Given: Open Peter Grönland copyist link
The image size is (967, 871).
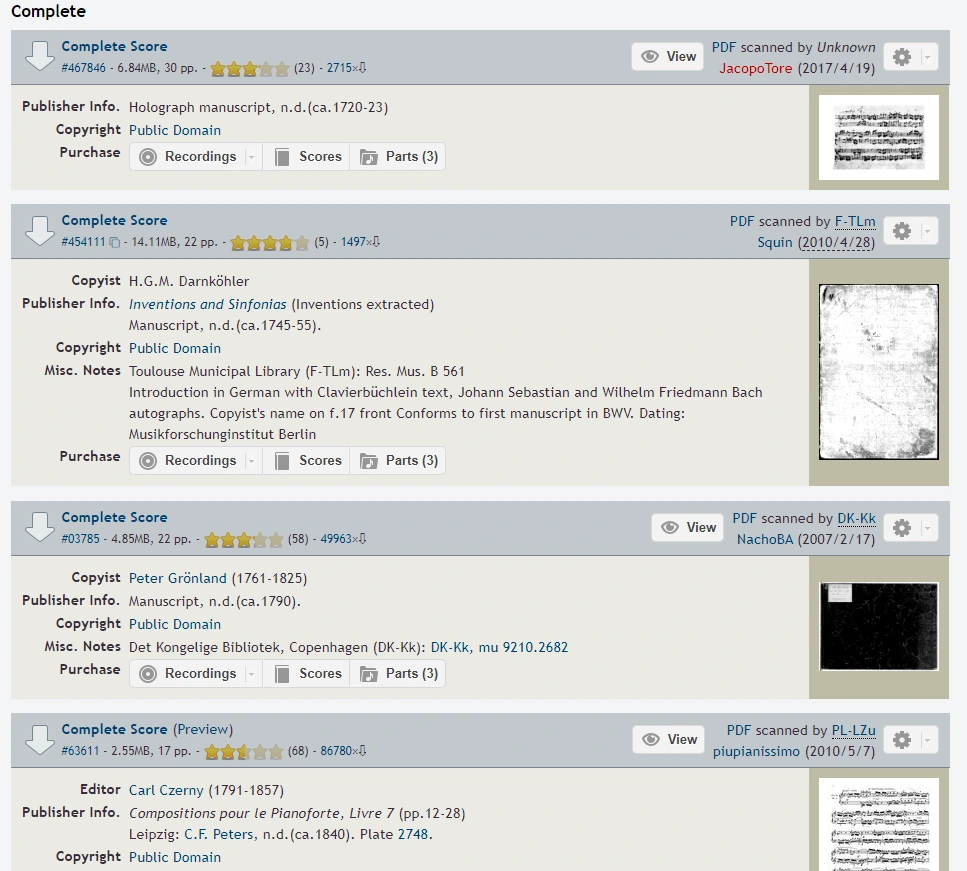Looking at the screenshot, I should click(178, 578).
